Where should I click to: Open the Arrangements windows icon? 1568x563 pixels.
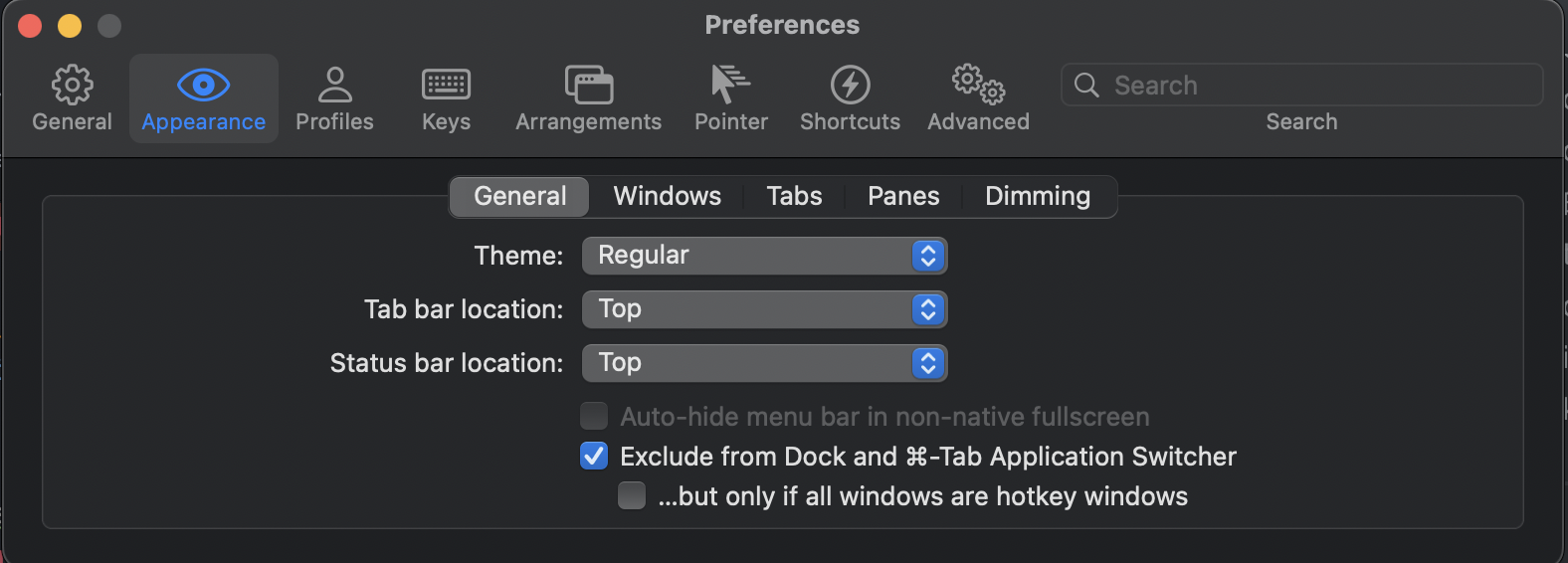[588, 87]
